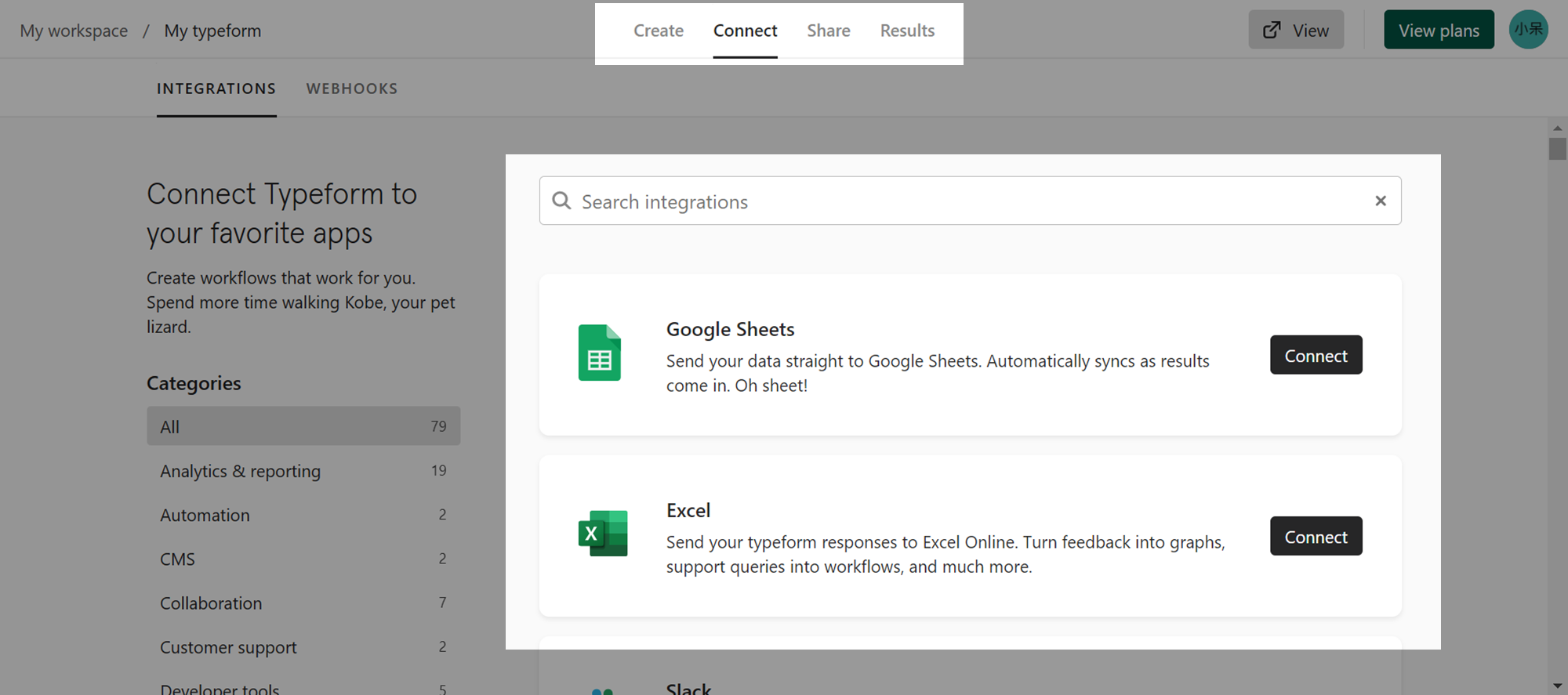The width and height of the screenshot is (1568, 695).
Task: Clear the search with the X icon
Action: tap(1381, 201)
